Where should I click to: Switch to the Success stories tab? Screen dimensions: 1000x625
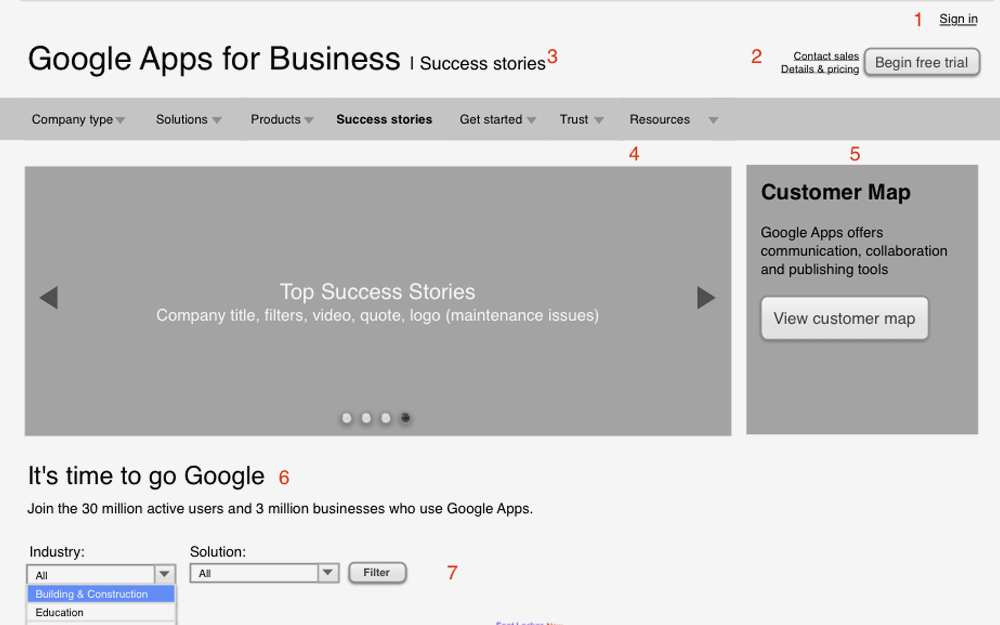coord(384,119)
